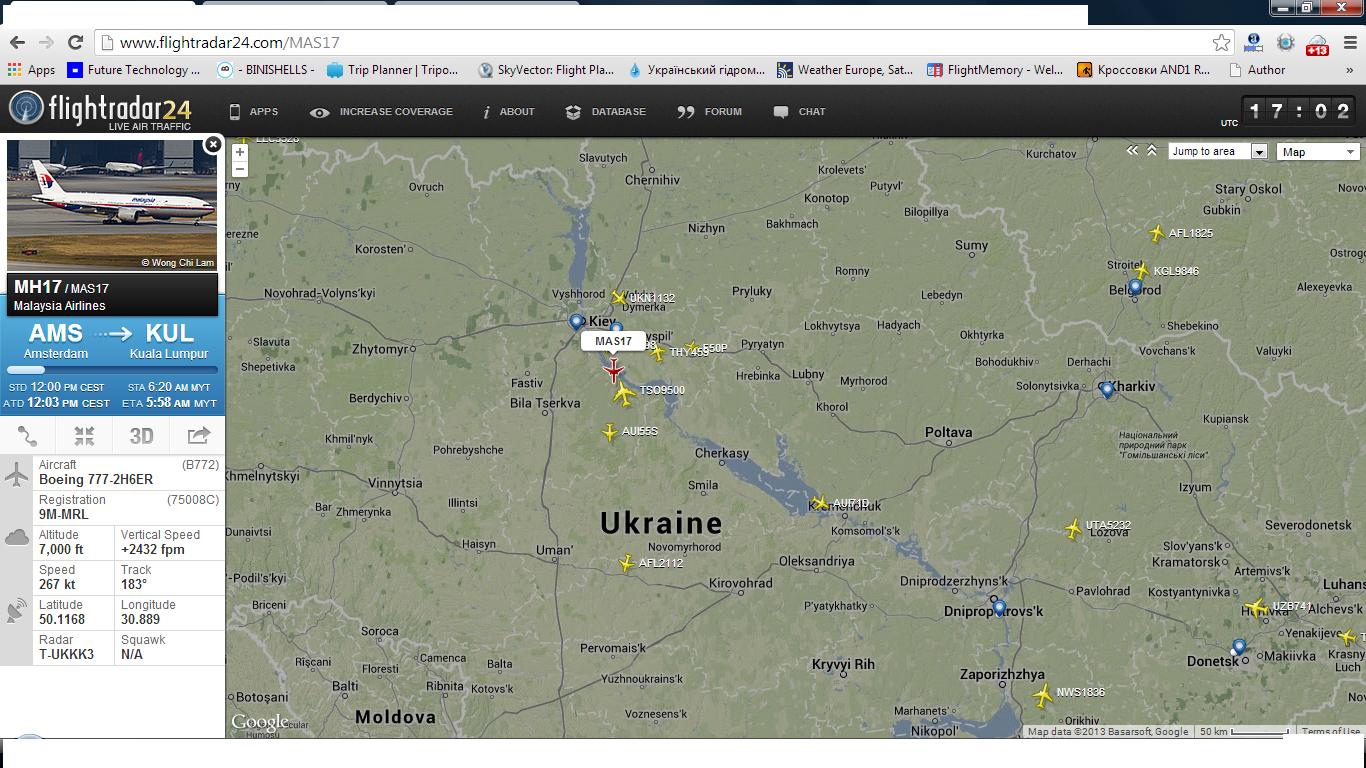Collapse map controls with double-left chevron
This screenshot has height=768, width=1366.
1132,151
